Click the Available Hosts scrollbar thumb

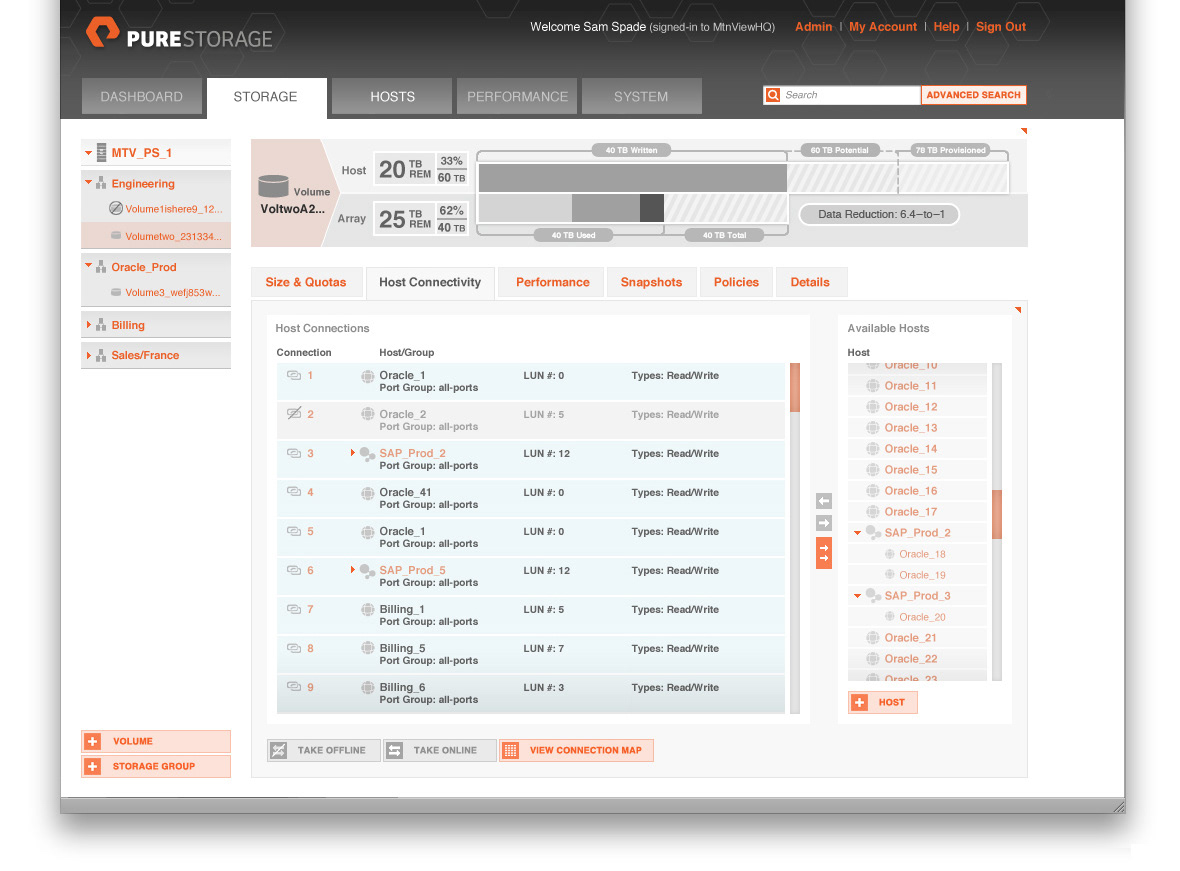(997, 514)
